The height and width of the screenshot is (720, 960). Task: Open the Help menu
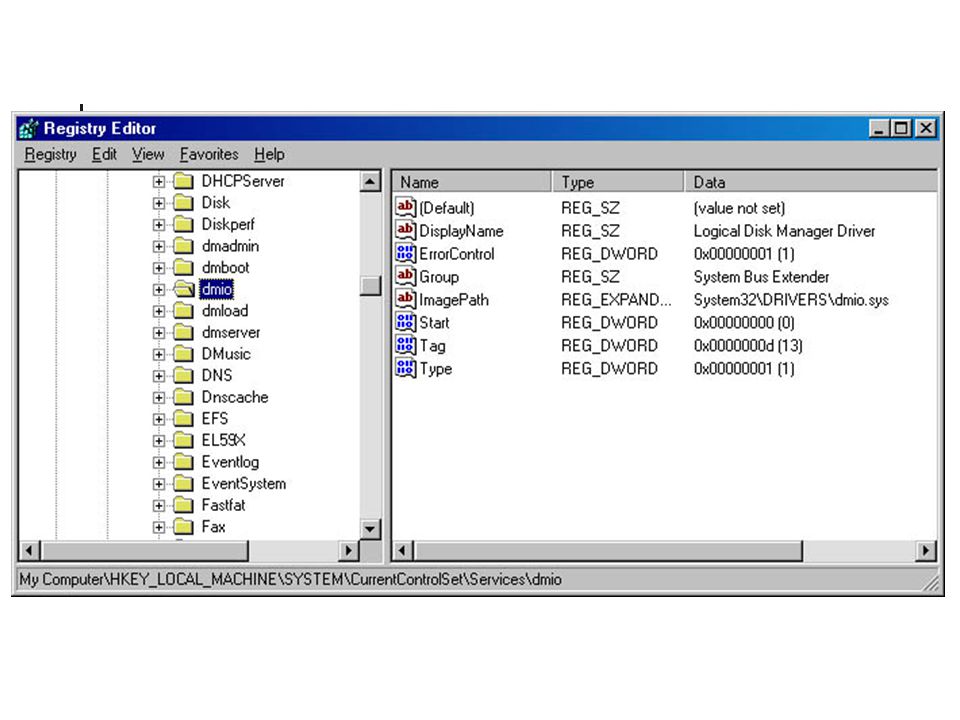269,154
